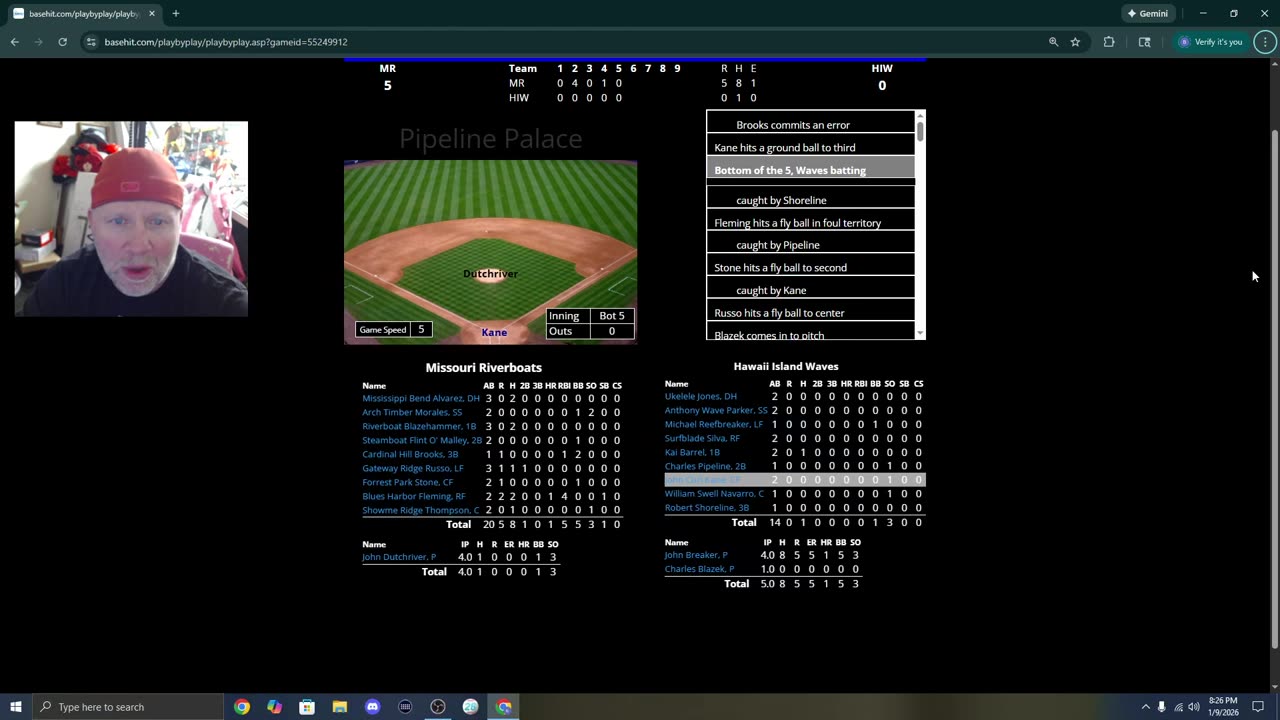Click the Windows search box
The width and height of the screenshot is (1280, 720).
coord(127,707)
